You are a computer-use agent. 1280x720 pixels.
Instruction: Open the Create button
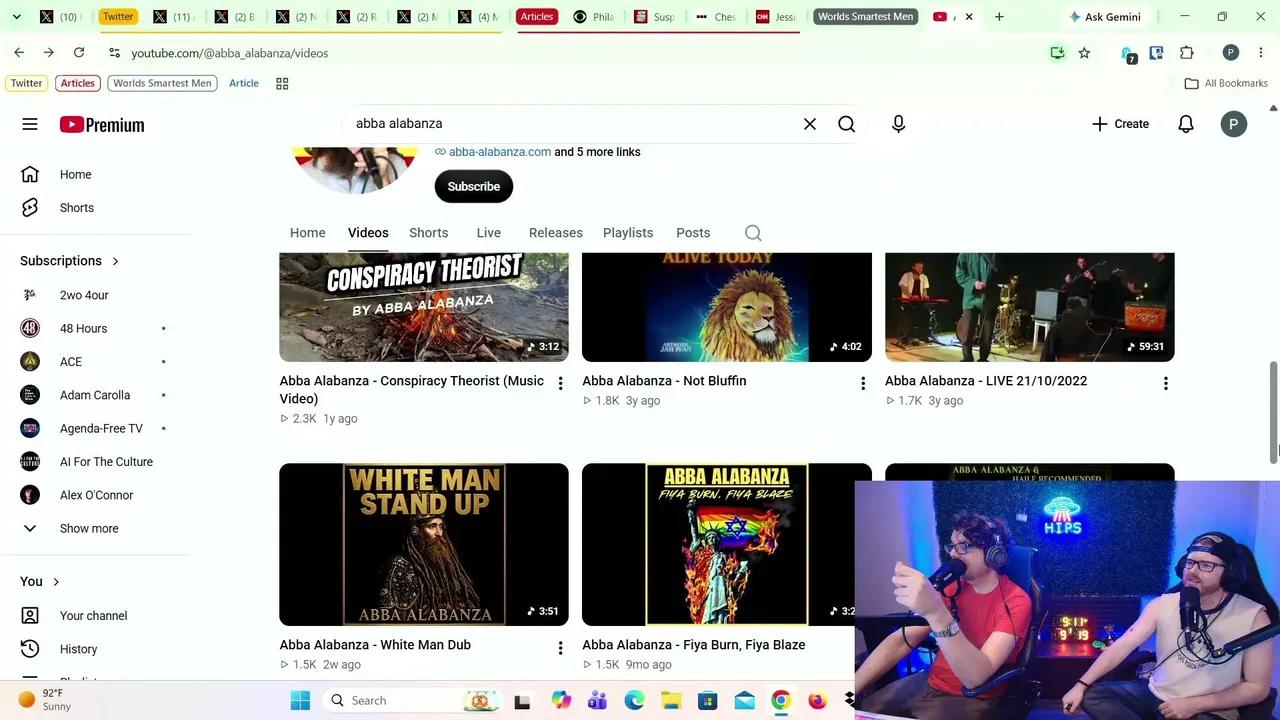(x=1121, y=124)
